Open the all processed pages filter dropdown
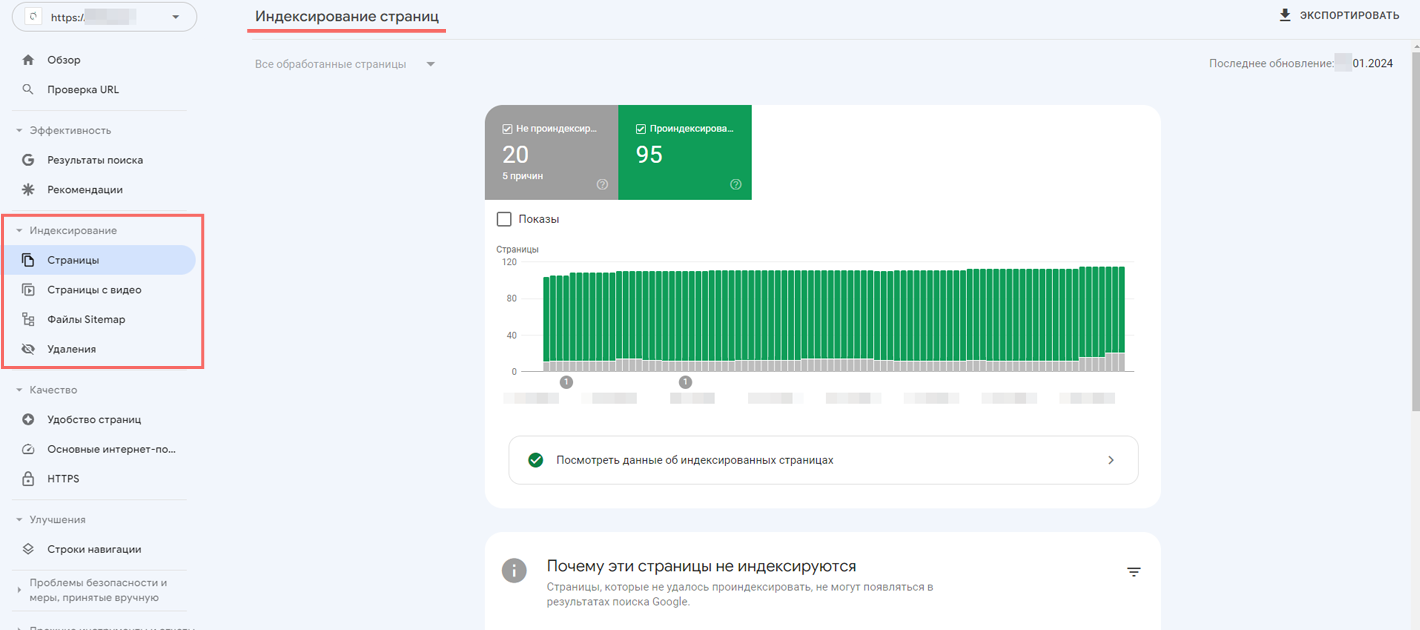Viewport: 1420px width, 630px height. click(345, 64)
